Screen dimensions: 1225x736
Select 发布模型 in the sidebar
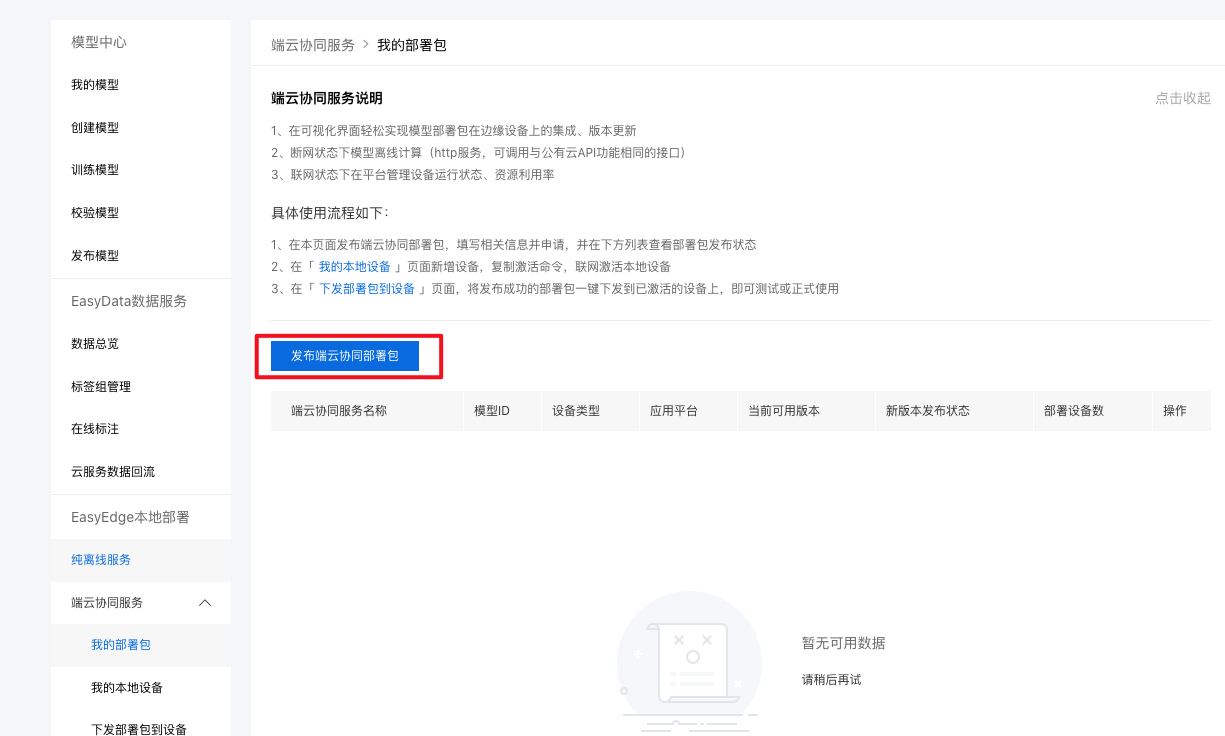tap(95, 256)
